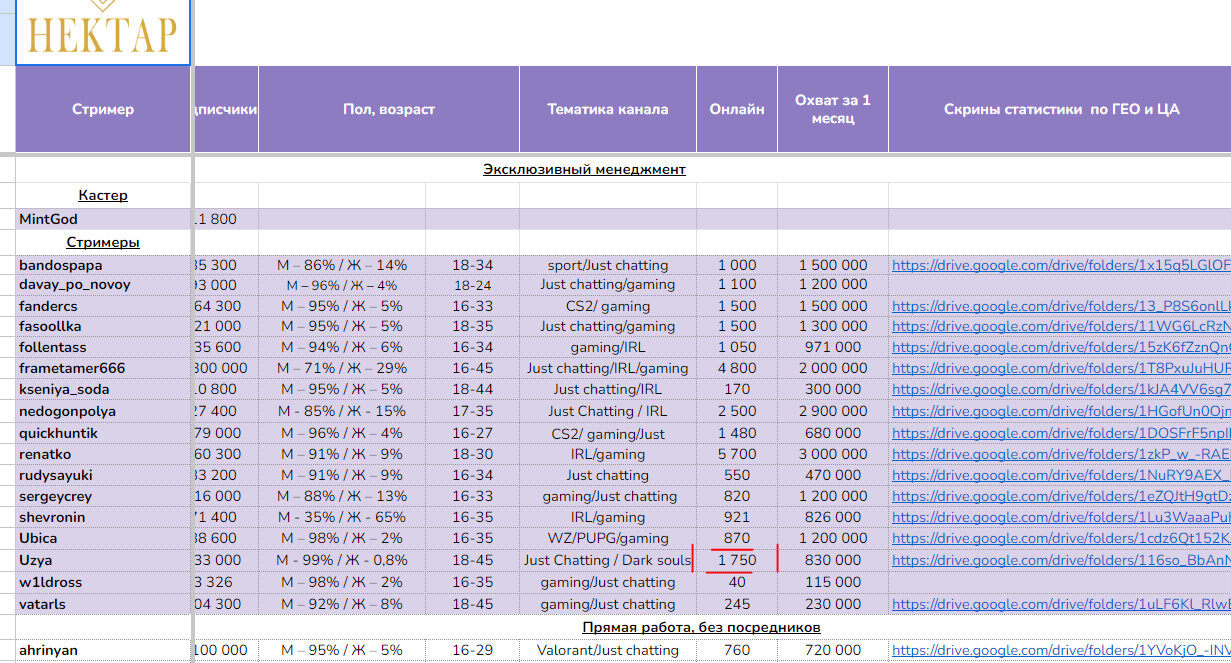Select the Онлайн column header
The width and height of the screenshot is (1231, 663).
[x=737, y=109]
